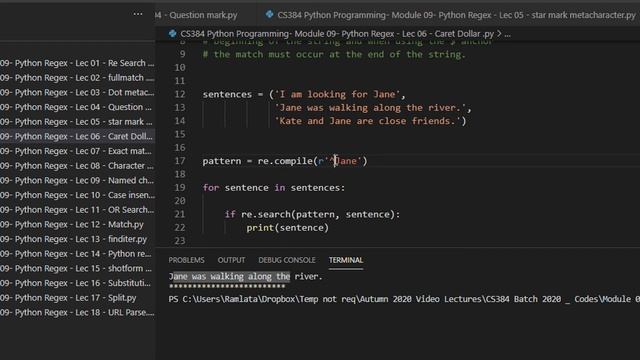Open the Lec 10 - Case insen... file
This screenshot has width=640, height=360.
(x=77, y=196)
